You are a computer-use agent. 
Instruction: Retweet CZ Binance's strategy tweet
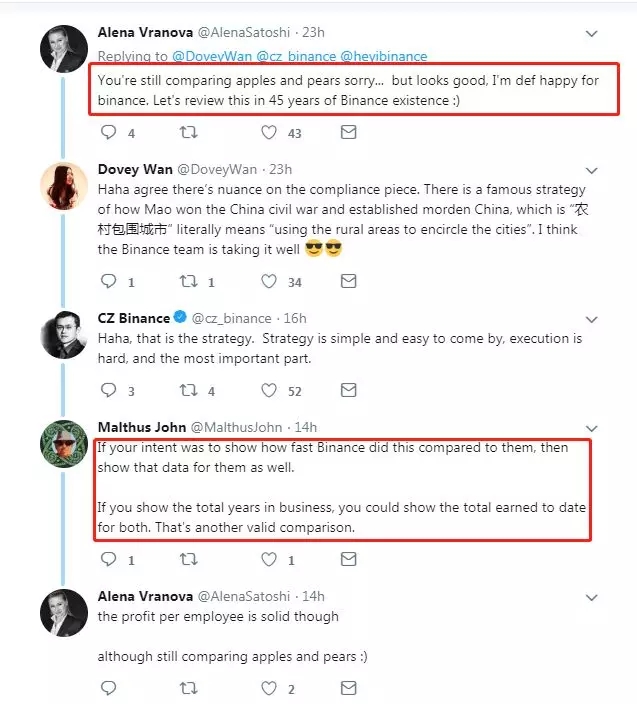(x=187, y=390)
